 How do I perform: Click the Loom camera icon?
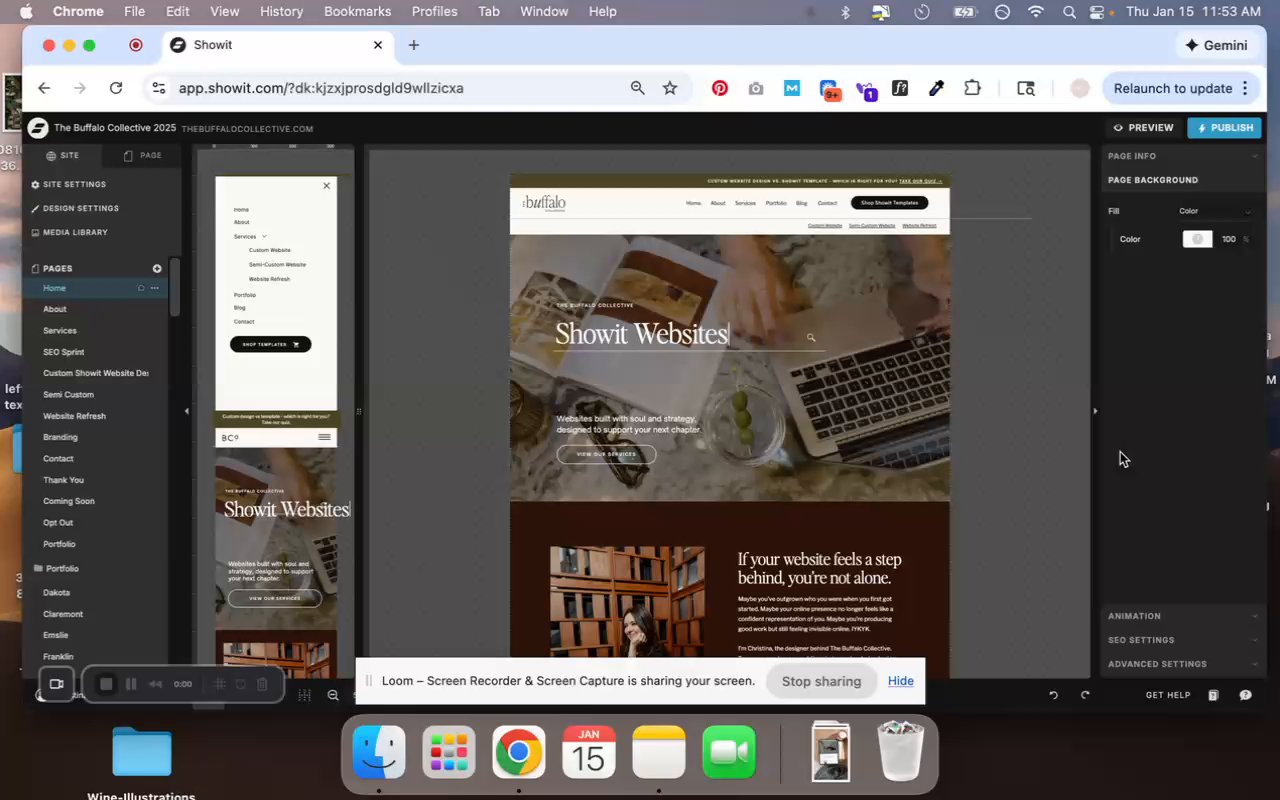pyautogui.click(x=56, y=684)
